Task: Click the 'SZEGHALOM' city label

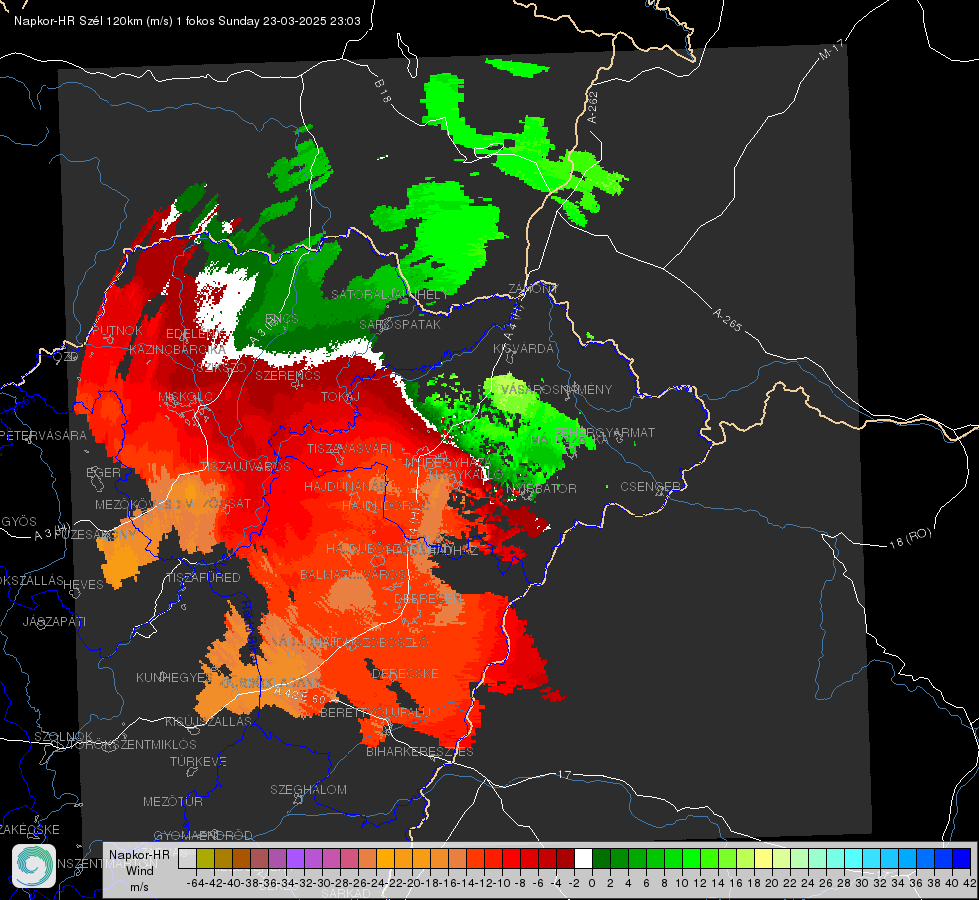Action: click(x=308, y=789)
